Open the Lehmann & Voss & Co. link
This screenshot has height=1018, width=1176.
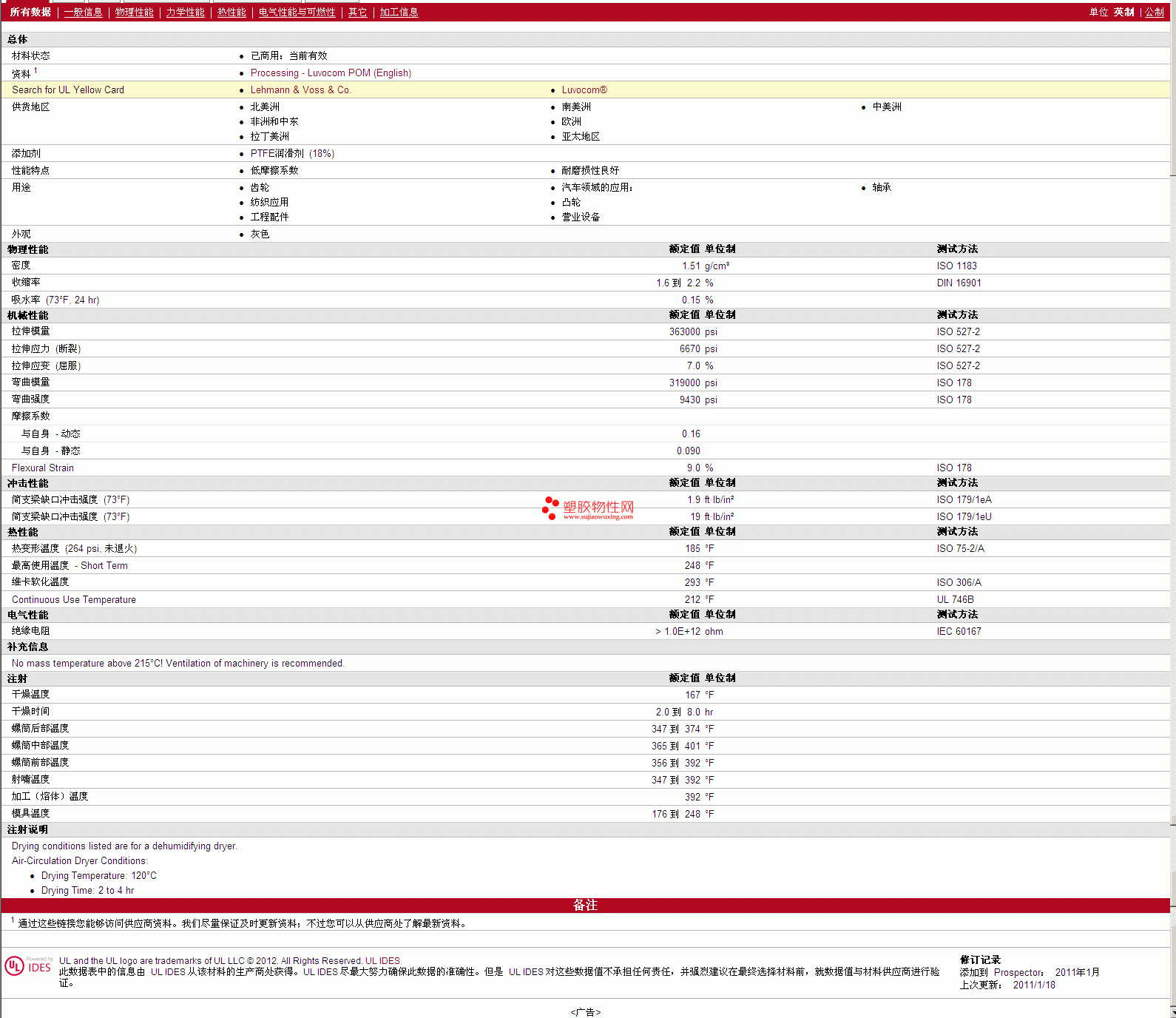[x=300, y=90]
